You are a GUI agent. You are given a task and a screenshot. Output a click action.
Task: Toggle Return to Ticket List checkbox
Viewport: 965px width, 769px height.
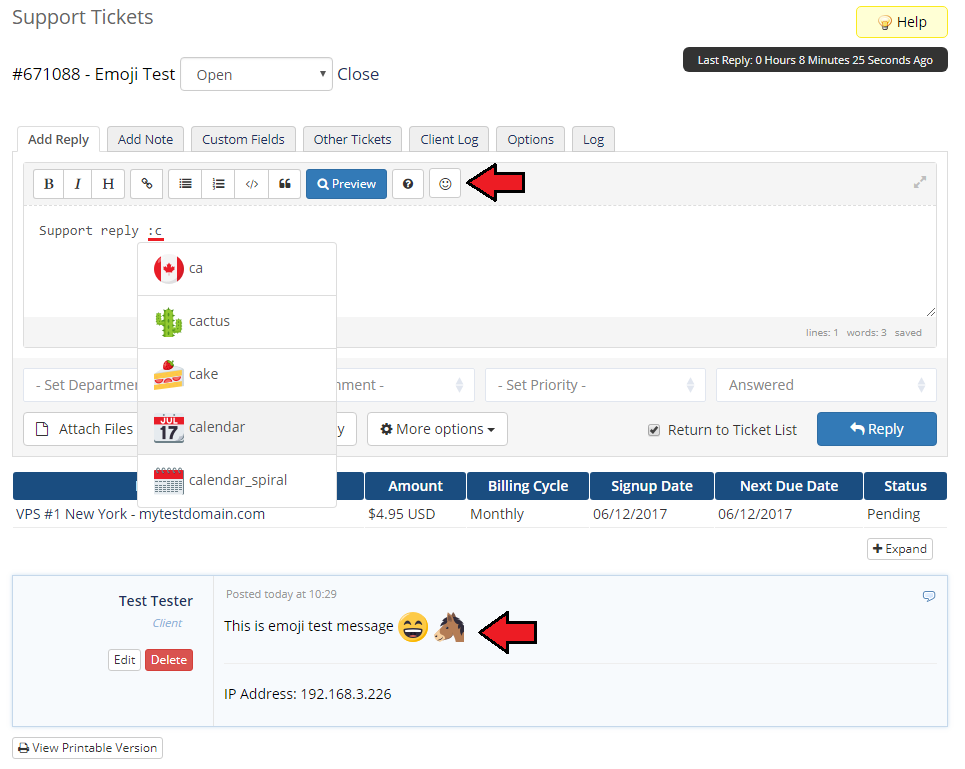coord(654,430)
